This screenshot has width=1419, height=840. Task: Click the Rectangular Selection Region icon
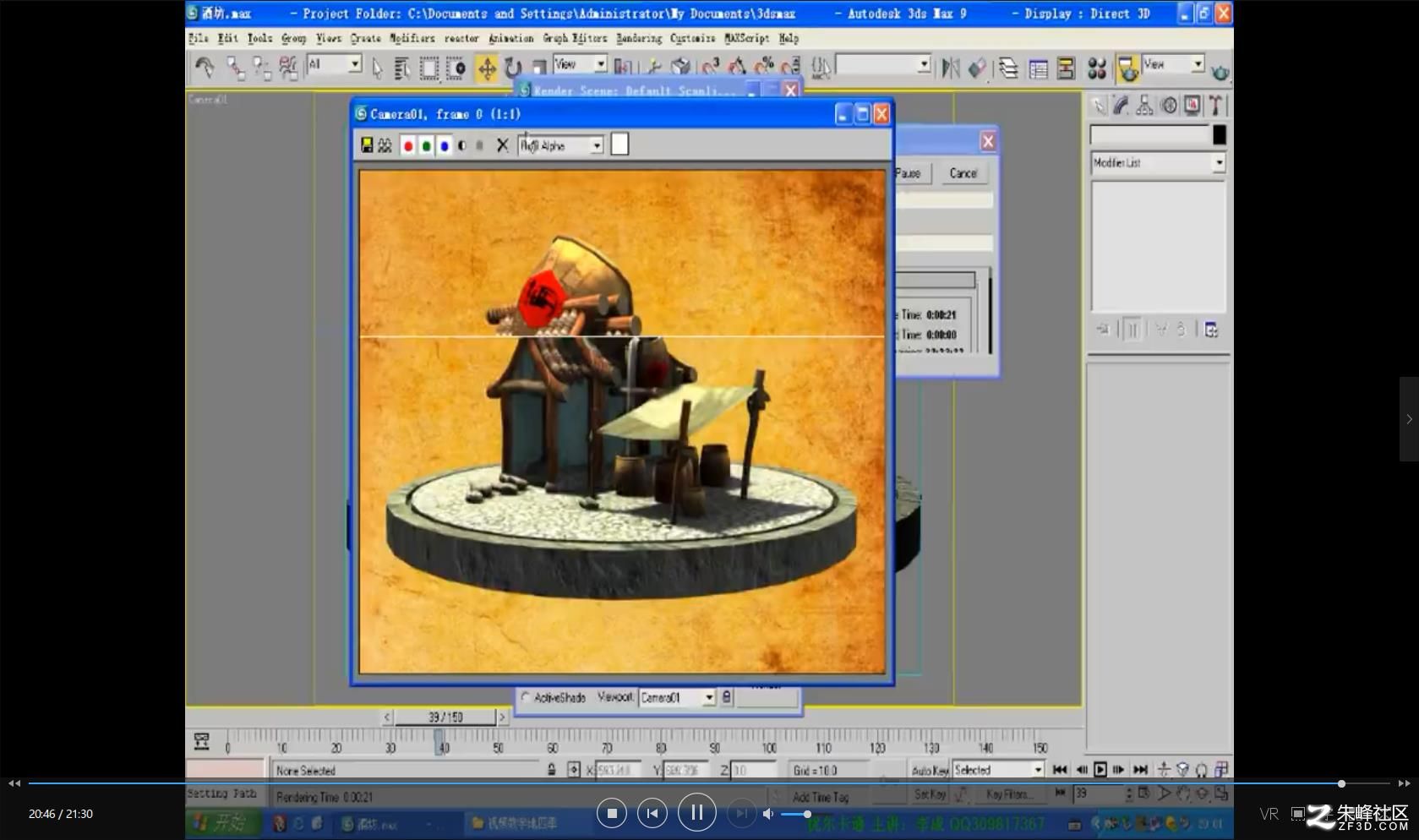coord(429,68)
